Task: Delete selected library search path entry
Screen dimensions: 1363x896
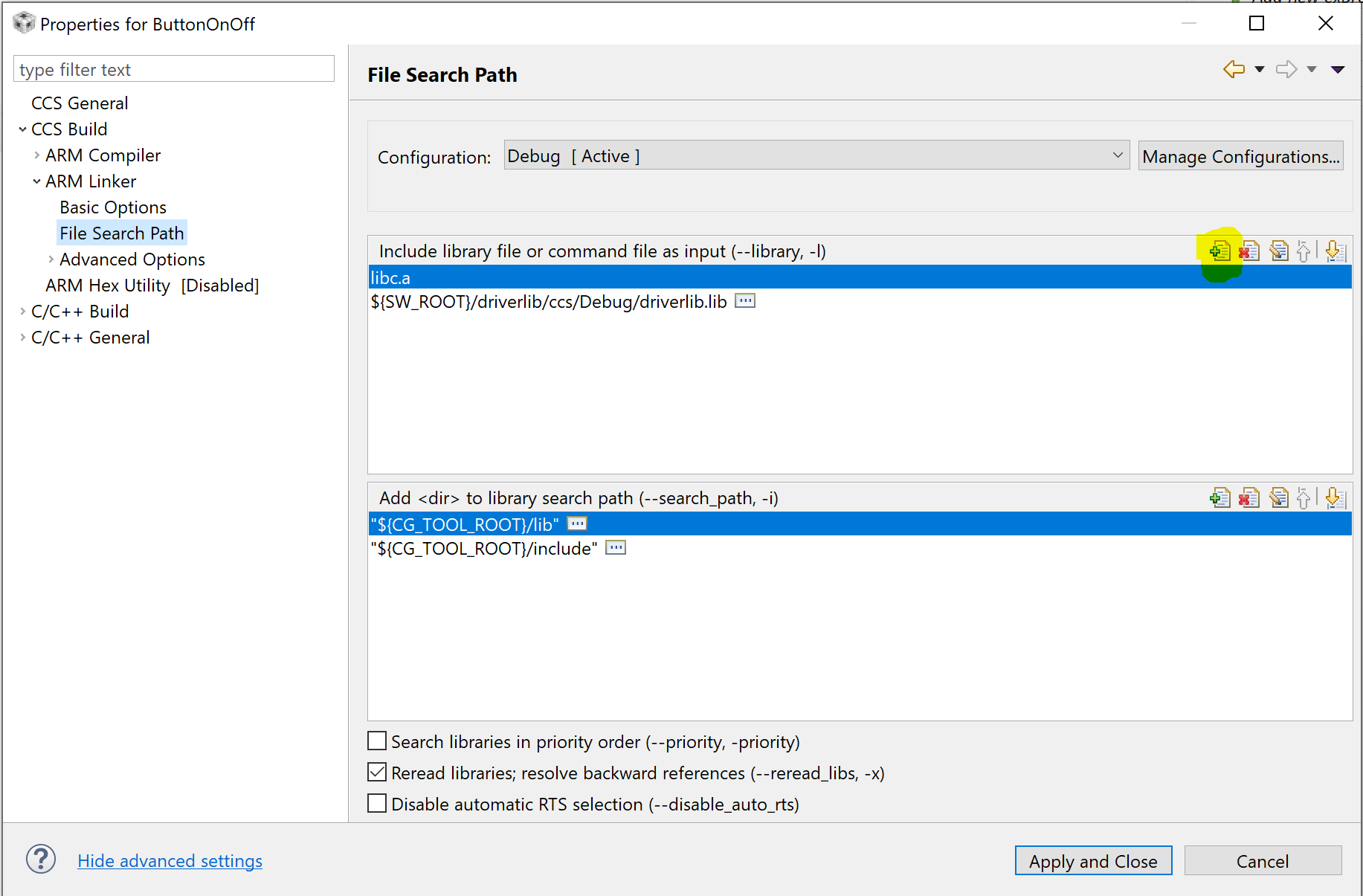Action: coord(1249,497)
